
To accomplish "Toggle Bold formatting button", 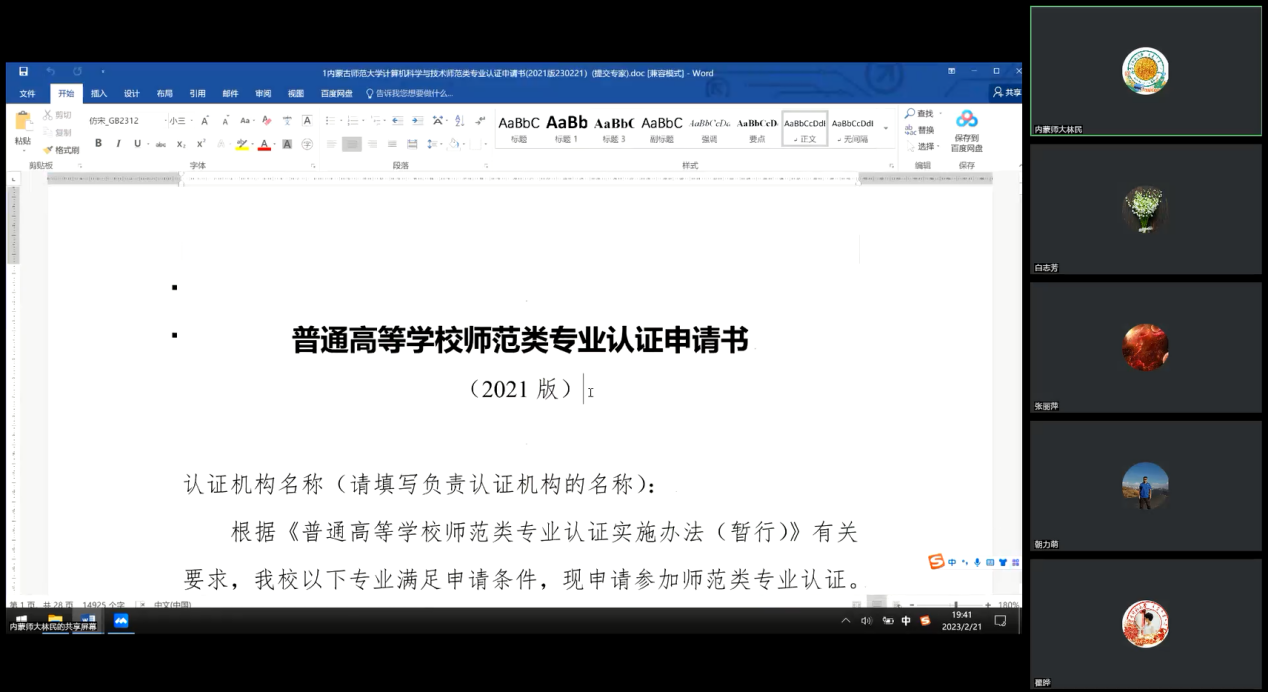I will pyautogui.click(x=98, y=144).
